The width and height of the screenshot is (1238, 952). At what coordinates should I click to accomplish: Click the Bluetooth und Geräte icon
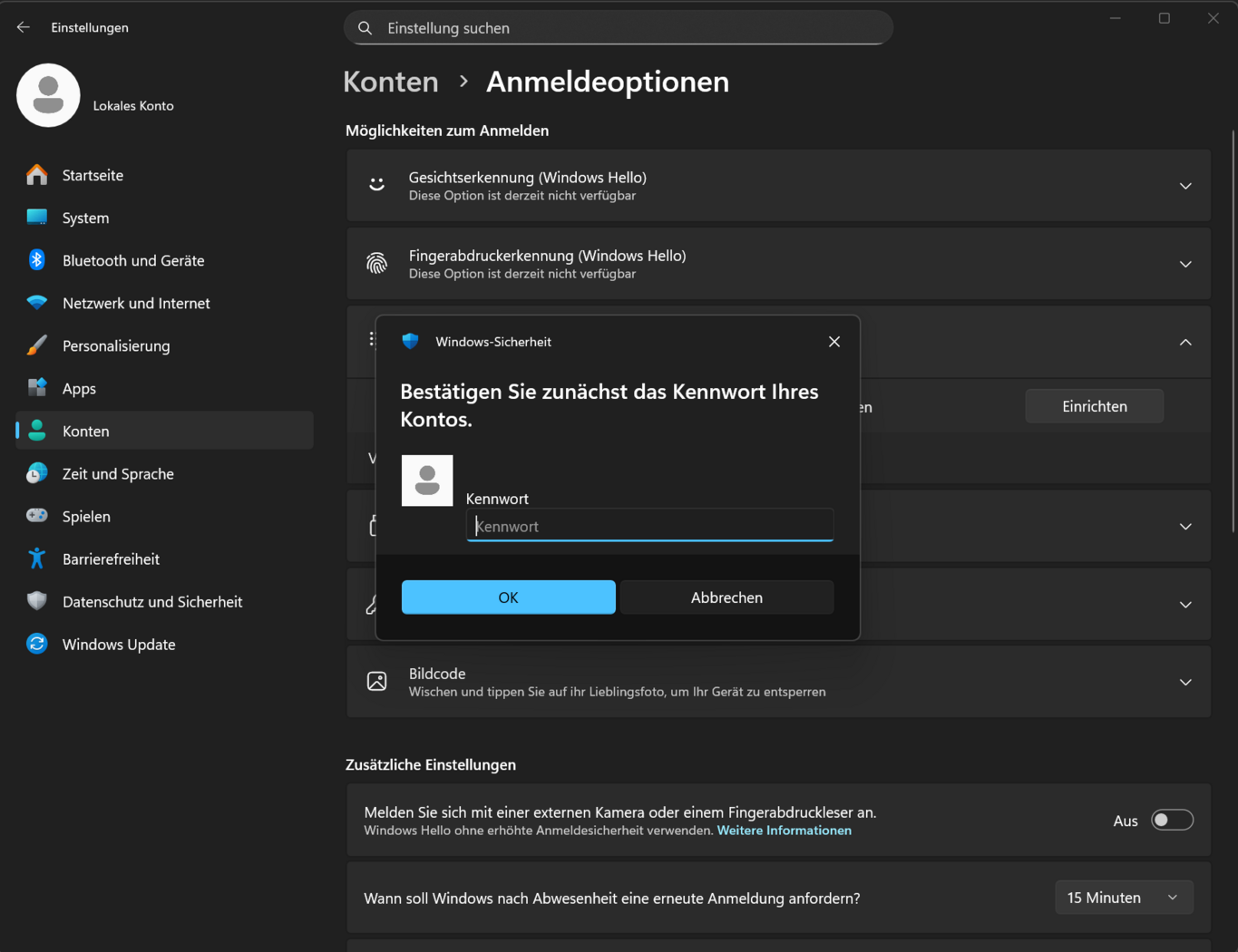[37, 260]
